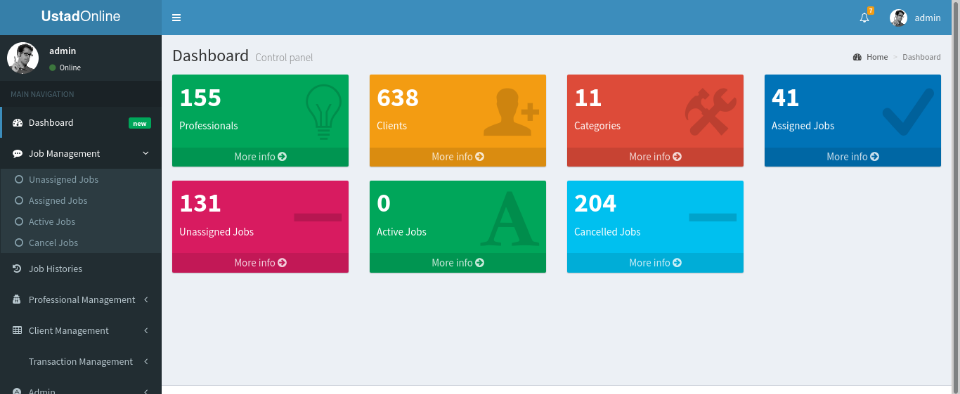
Task: Open the admin user menu label
Action: click(928, 18)
